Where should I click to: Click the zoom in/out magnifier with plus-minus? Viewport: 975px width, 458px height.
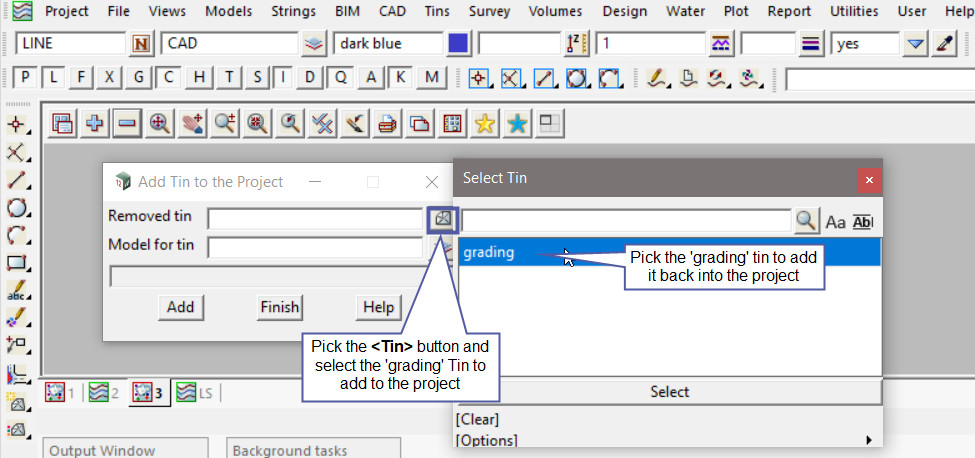pyautogui.click(x=224, y=124)
